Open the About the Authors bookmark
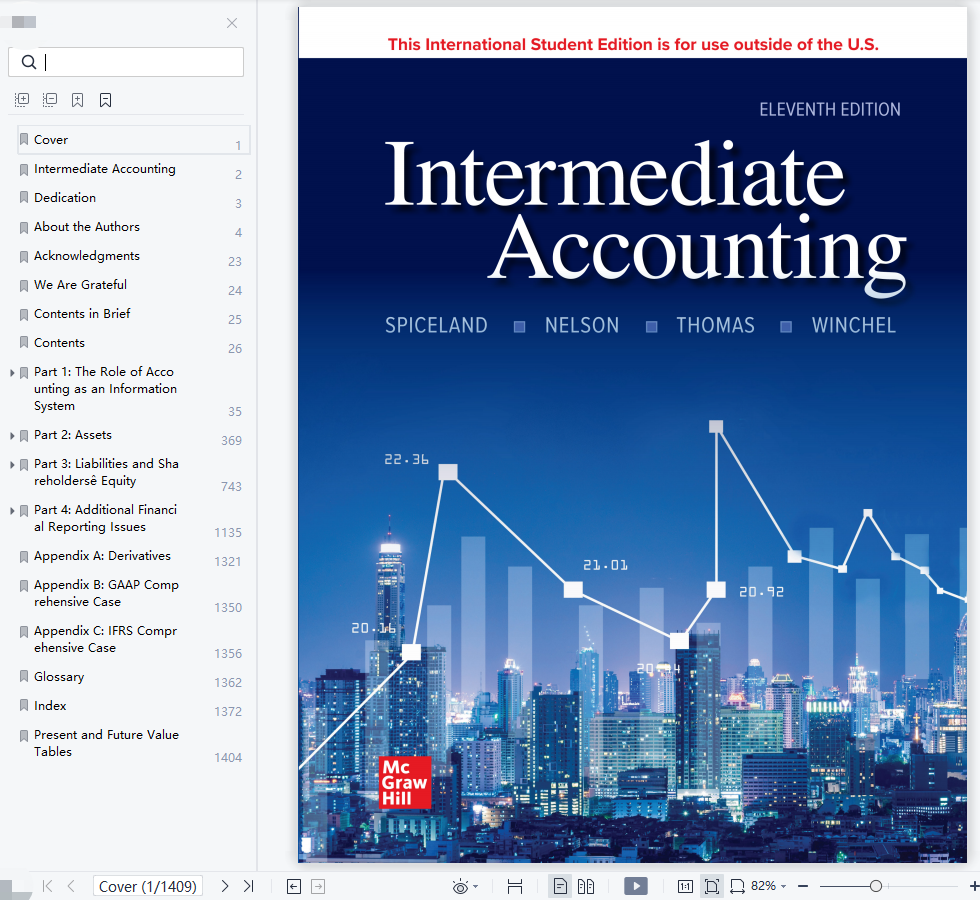 coord(87,227)
